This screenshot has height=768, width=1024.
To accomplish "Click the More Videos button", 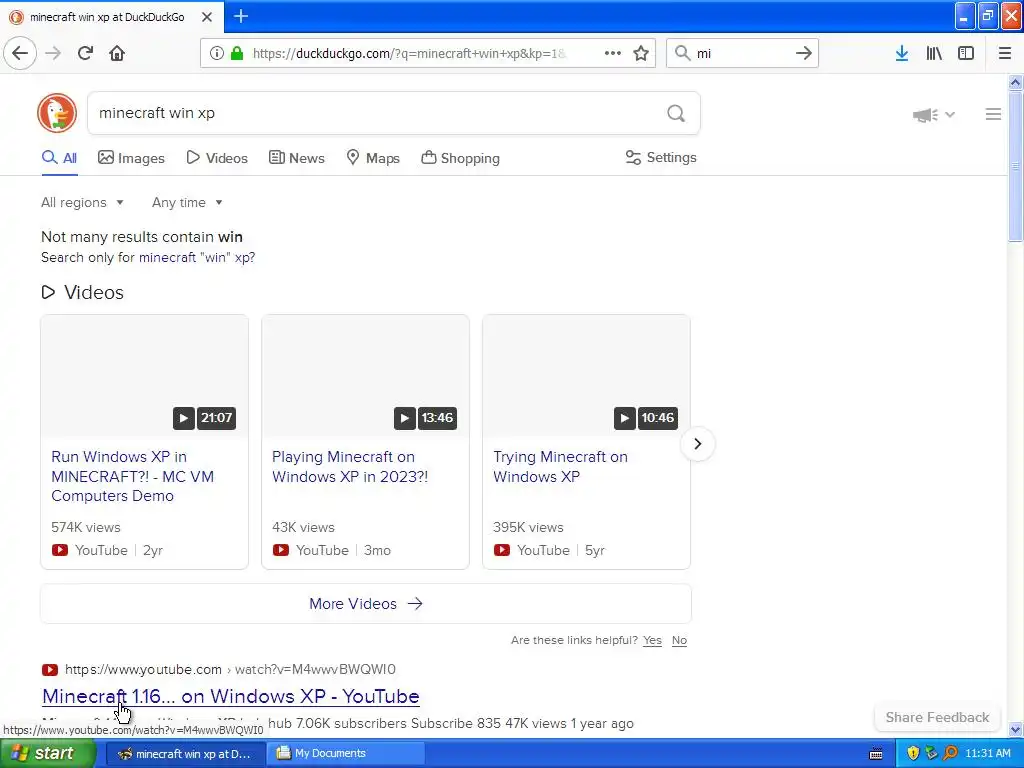I will pos(366,603).
